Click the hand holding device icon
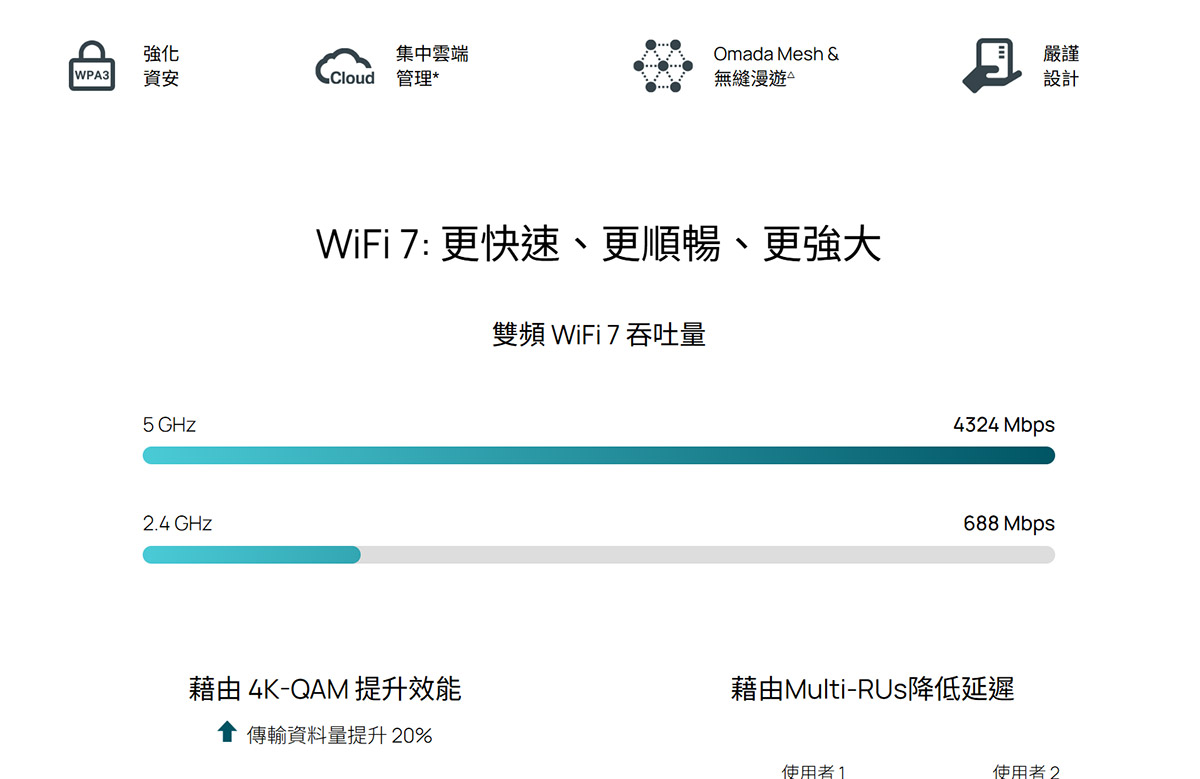The height and width of the screenshot is (779, 1200). 992,66
